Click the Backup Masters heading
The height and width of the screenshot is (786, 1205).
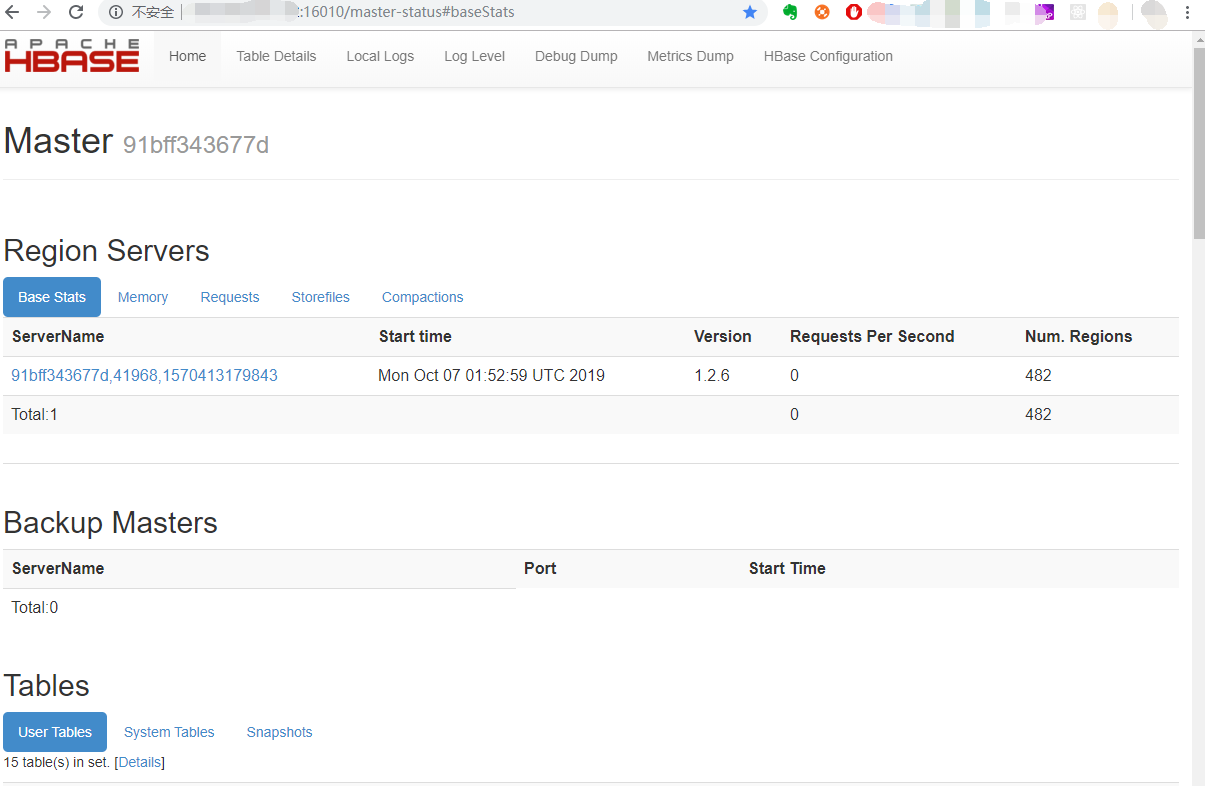click(111, 523)
